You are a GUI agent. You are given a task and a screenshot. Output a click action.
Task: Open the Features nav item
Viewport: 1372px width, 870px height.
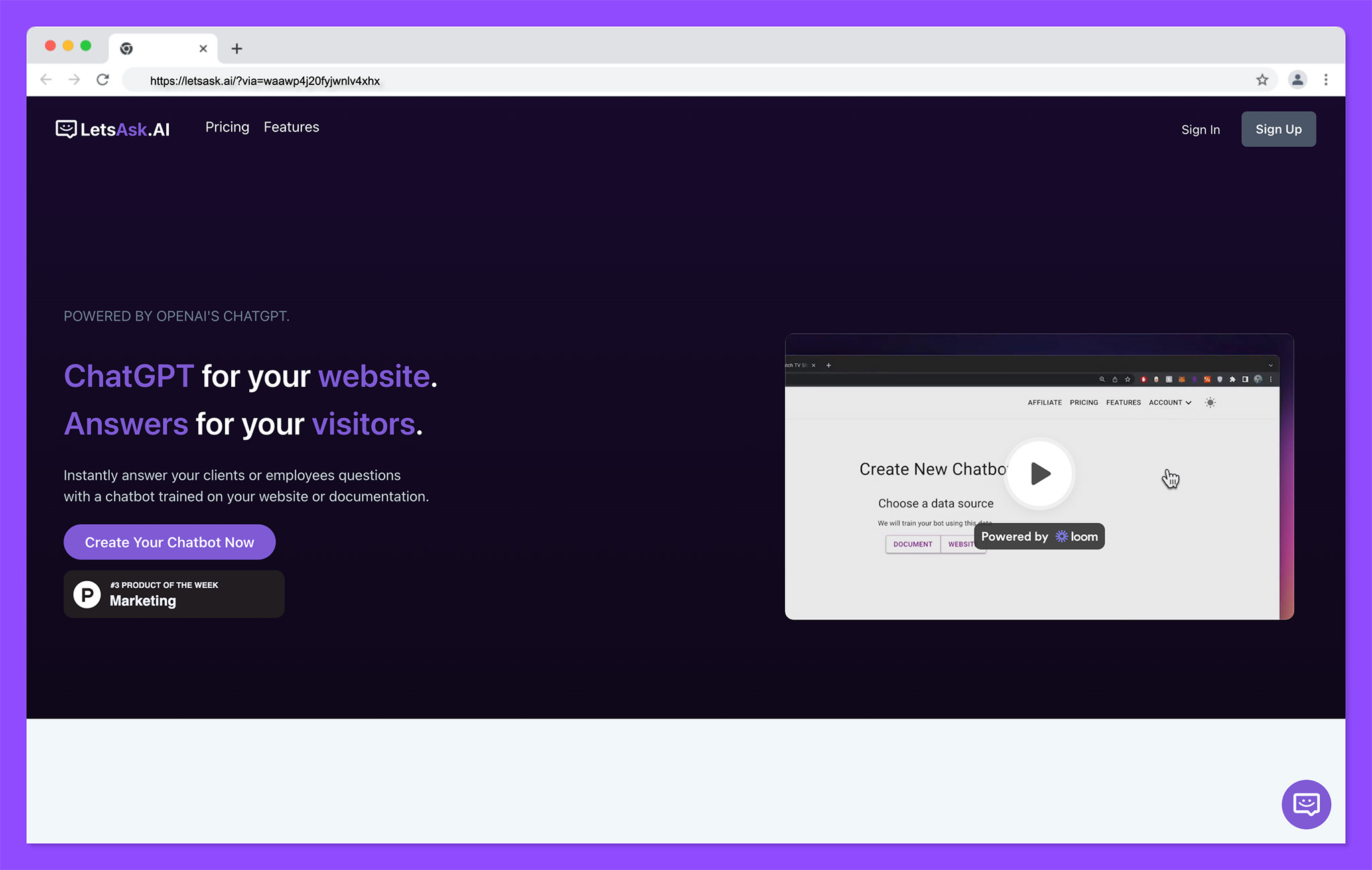pyautogui.click(x=291, y=127)
